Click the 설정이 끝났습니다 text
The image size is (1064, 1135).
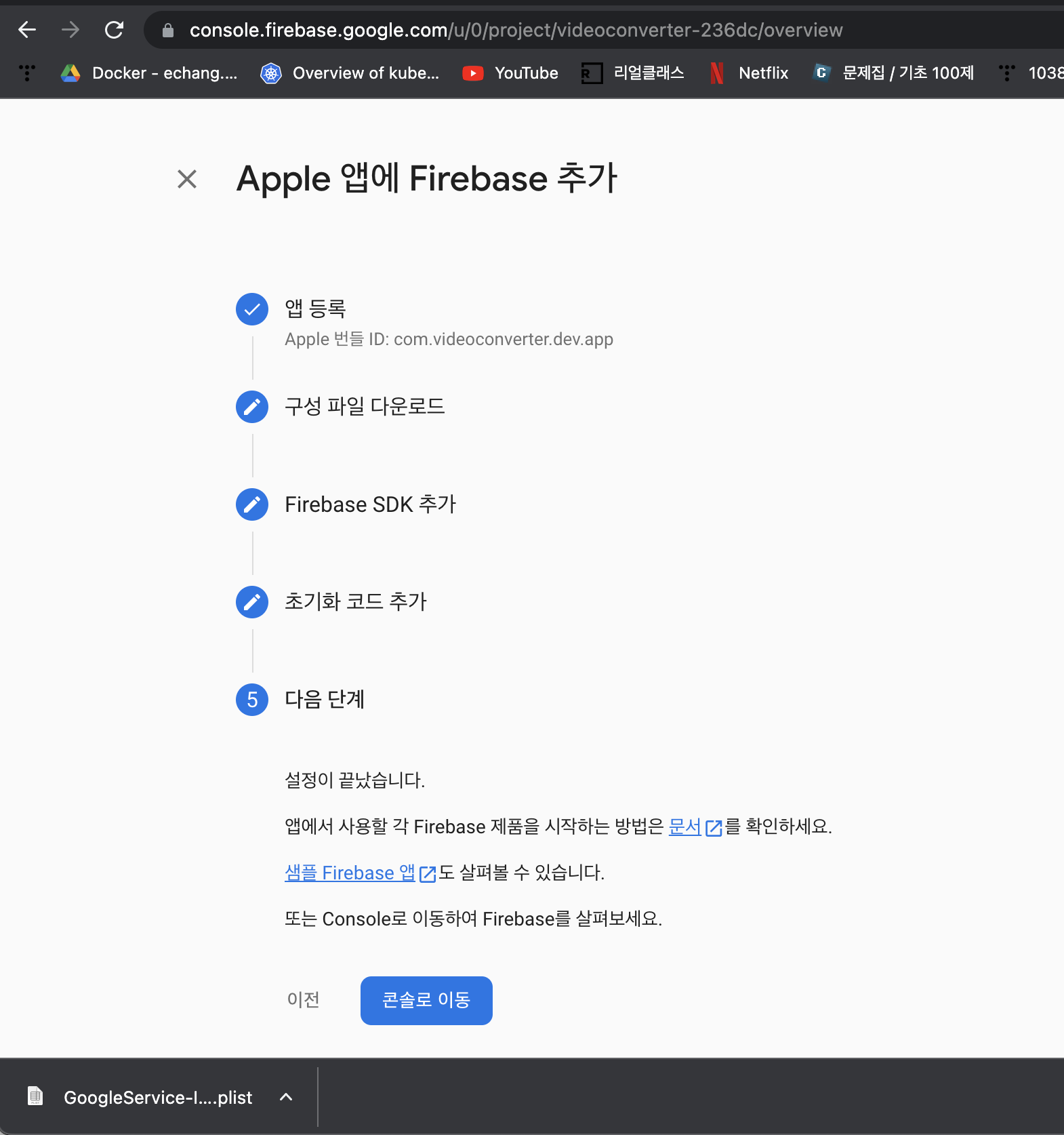(x=354, y=780)
